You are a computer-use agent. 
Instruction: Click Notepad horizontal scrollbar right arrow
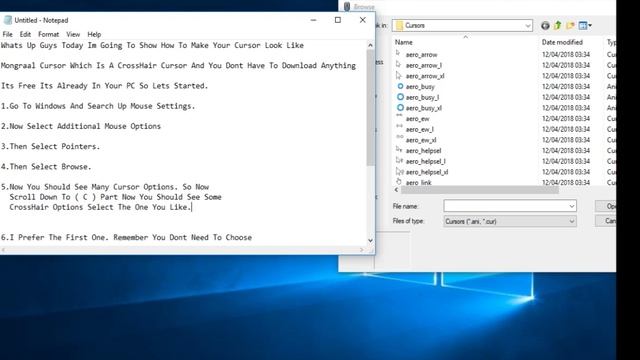tap(362, 250)
